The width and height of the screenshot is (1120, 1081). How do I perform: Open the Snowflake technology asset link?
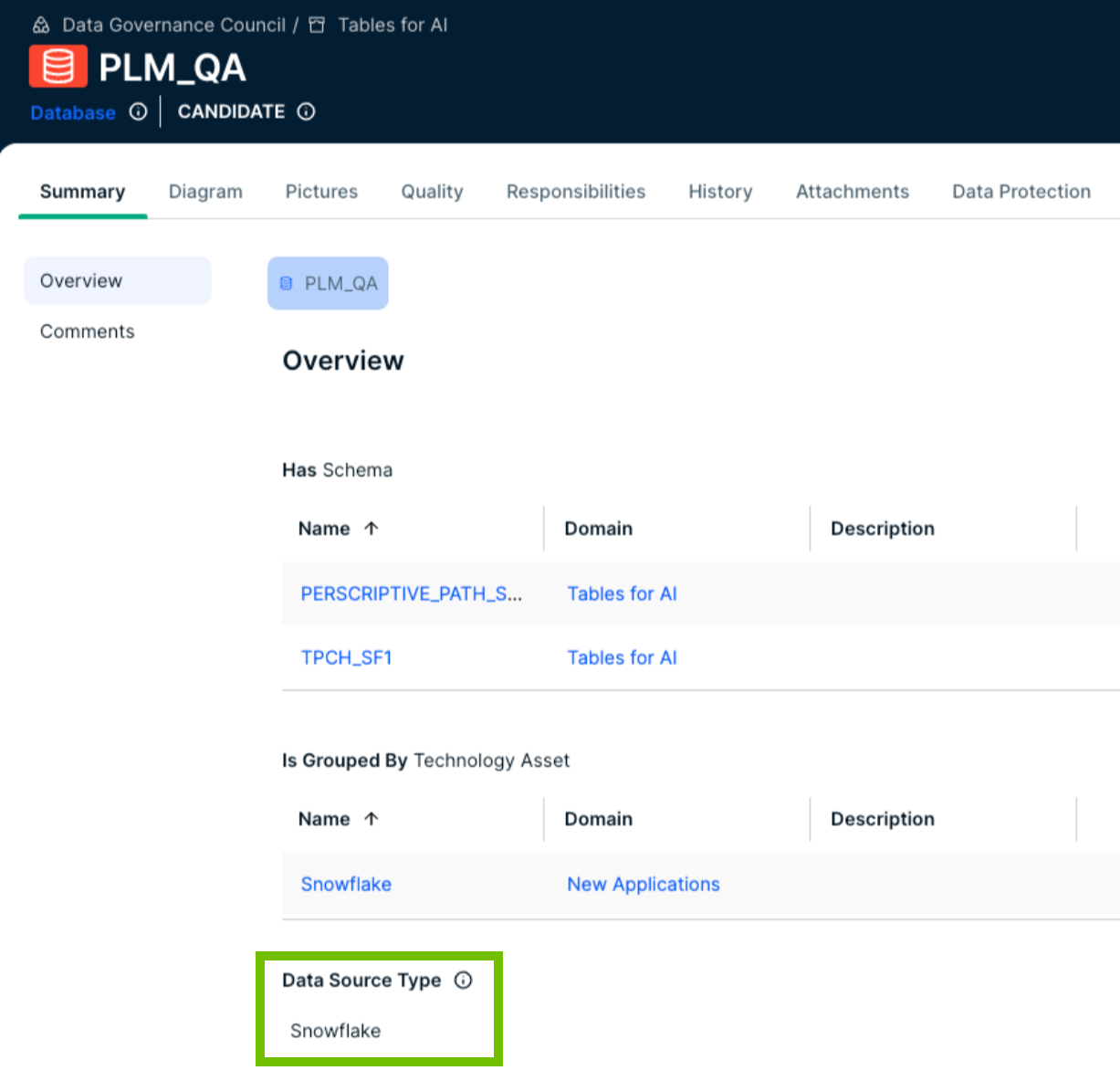tap(346, 884)
